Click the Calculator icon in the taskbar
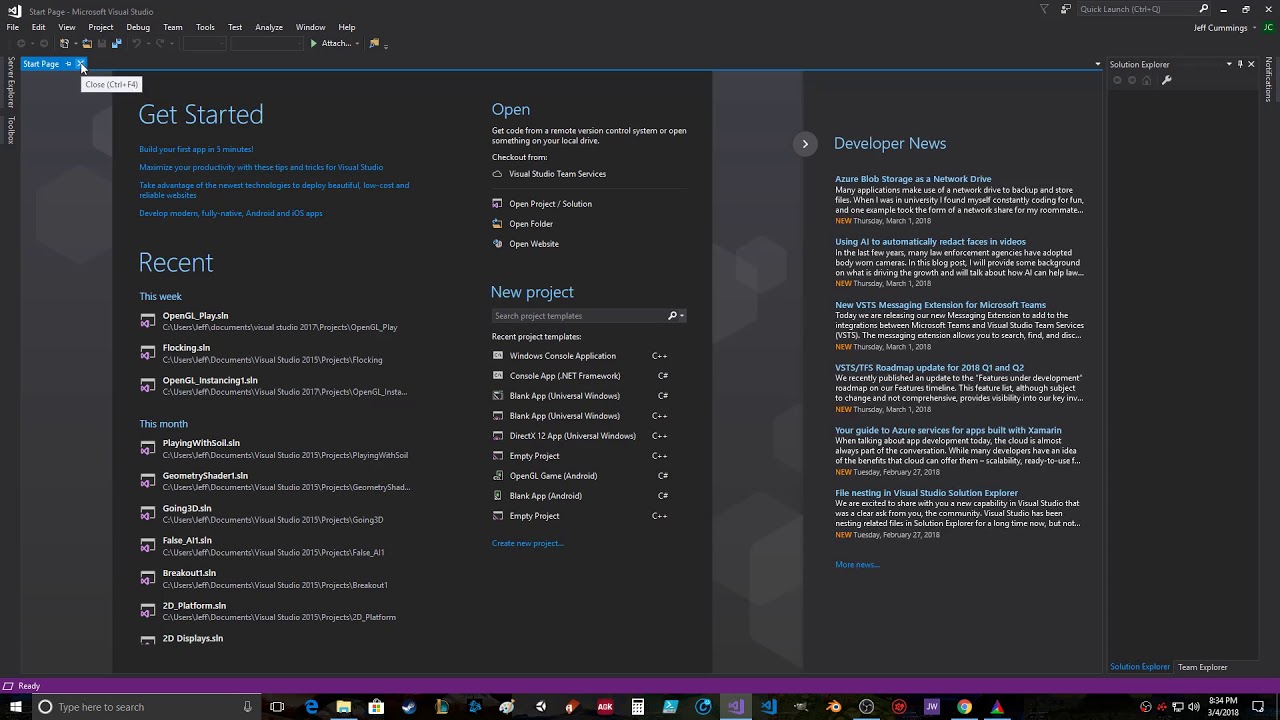The width and height of the screenshot is (1280, 720). click(x=637, y=707)
